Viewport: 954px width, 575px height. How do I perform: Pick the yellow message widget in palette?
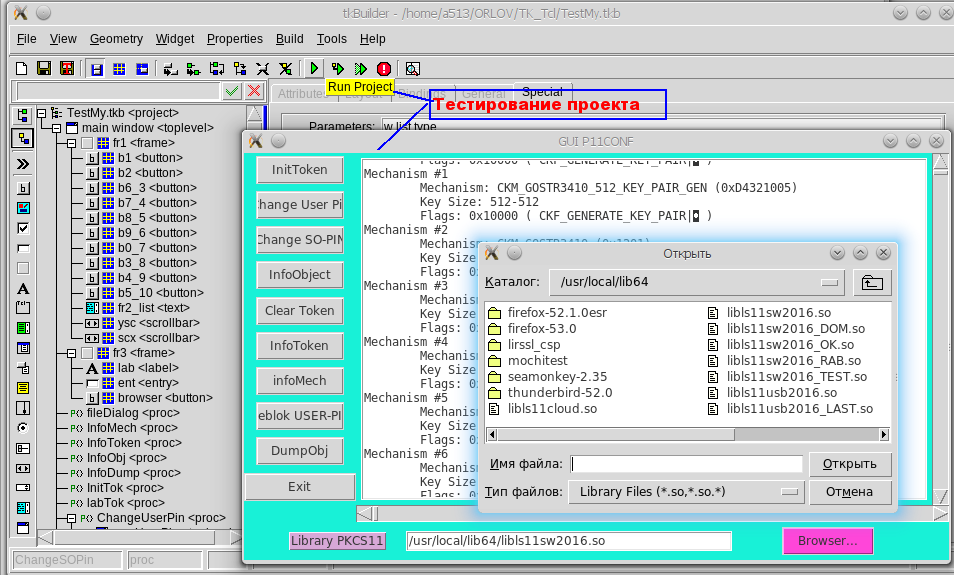click(23, 388)
